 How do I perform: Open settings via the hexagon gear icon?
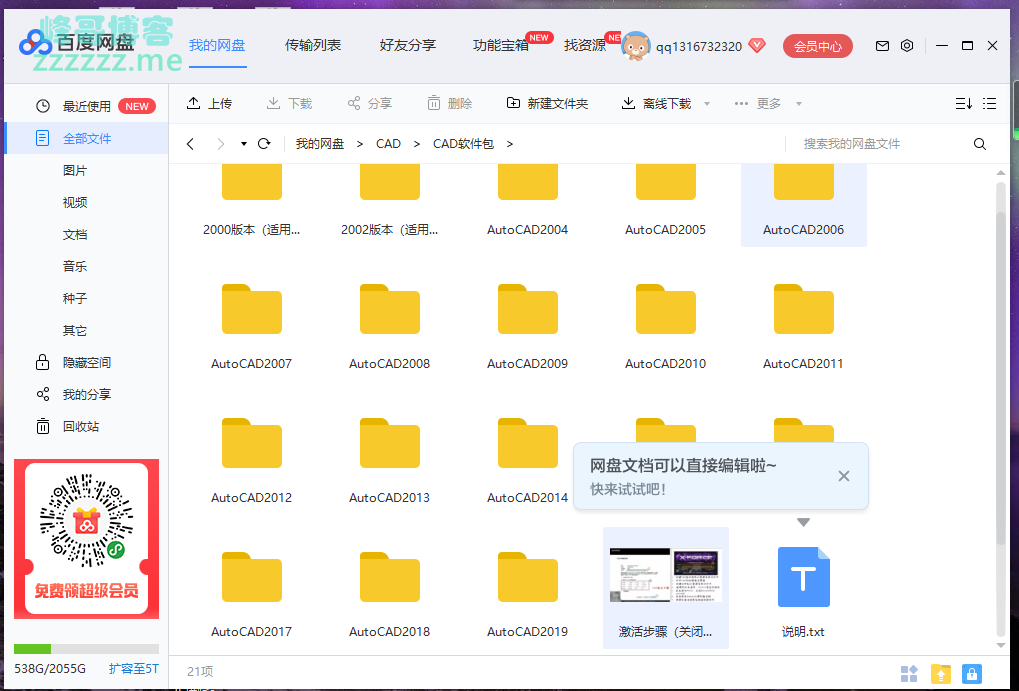(x=907, y=46)
